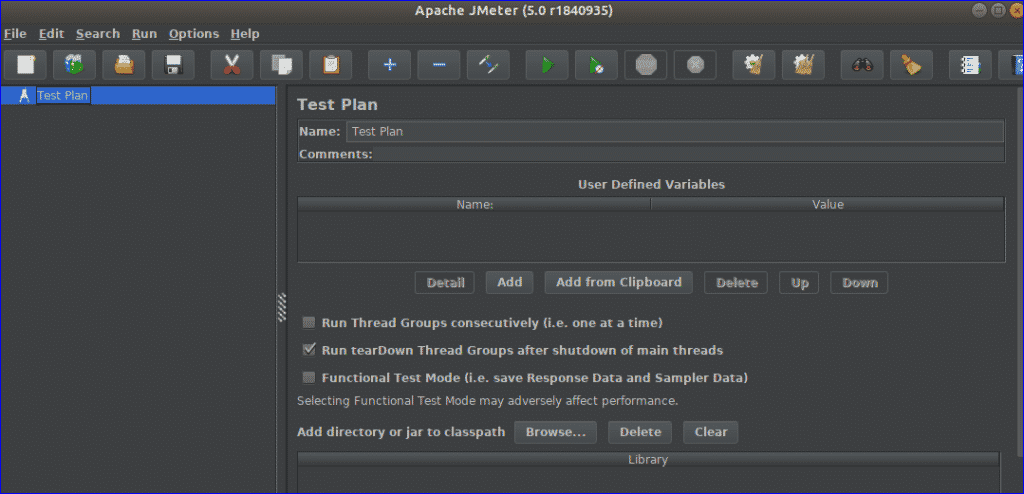
Task: Click the Browse... classpath button
Action: 555,432
